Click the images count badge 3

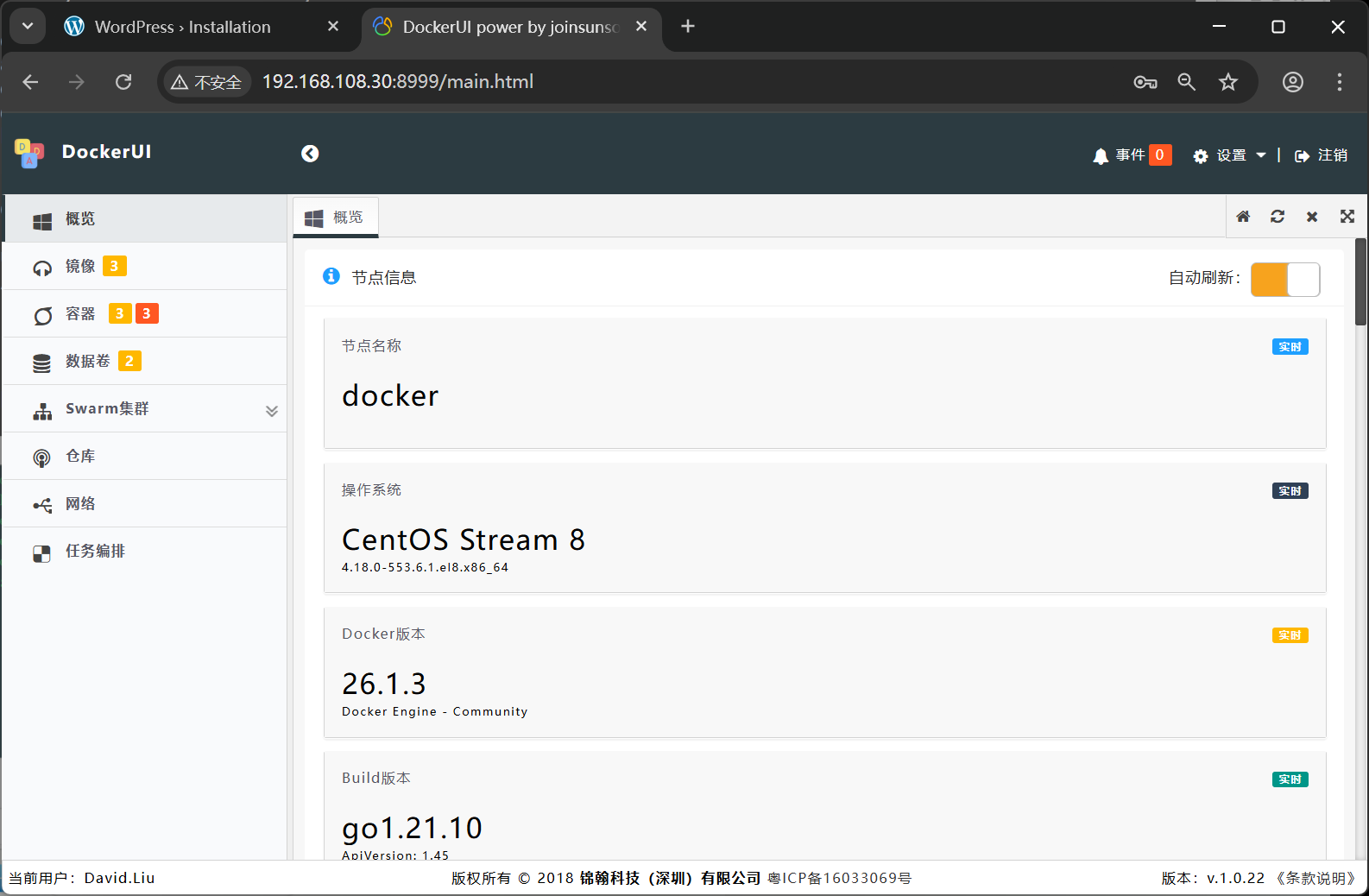(x=115, y=266)
